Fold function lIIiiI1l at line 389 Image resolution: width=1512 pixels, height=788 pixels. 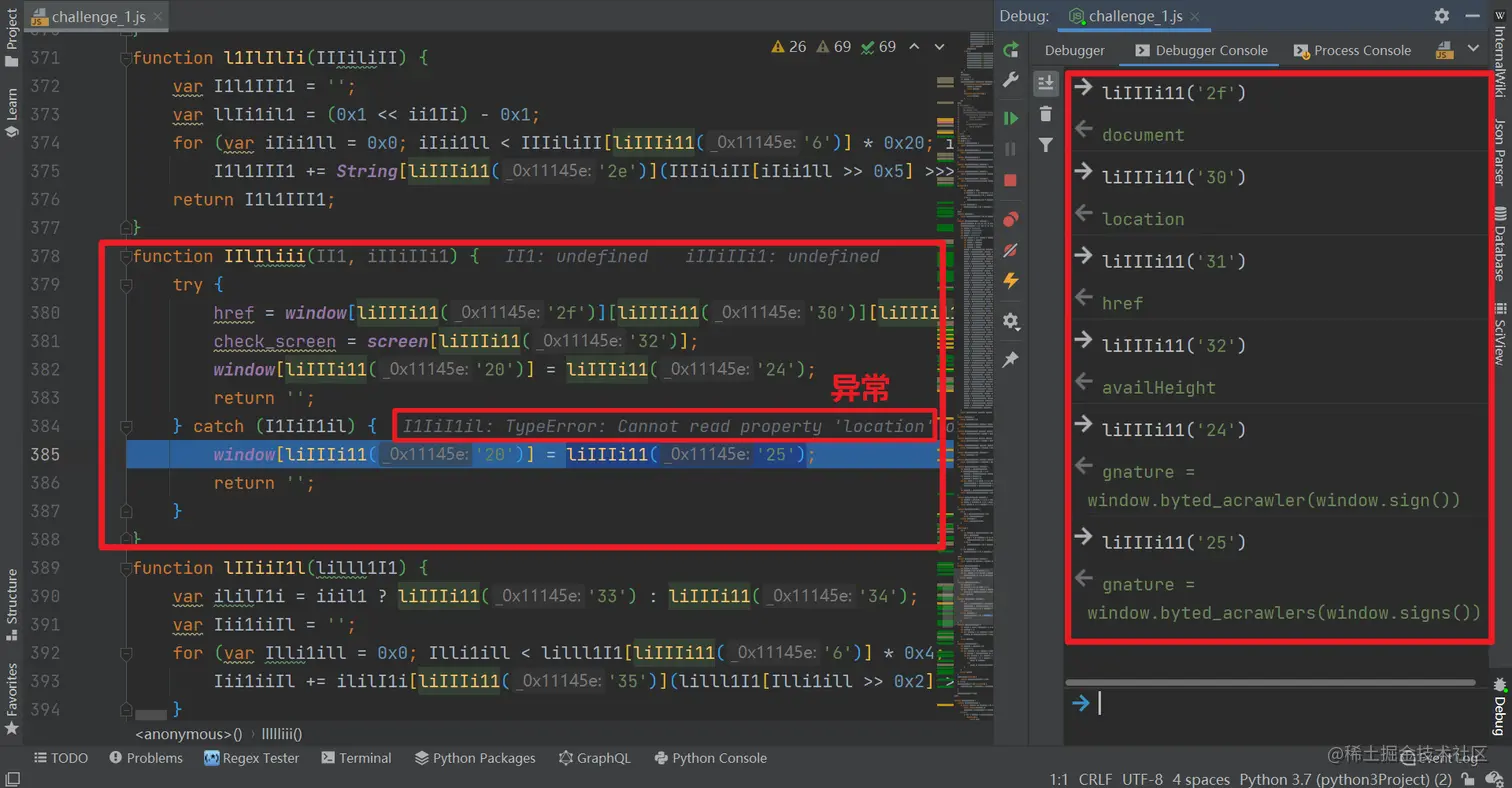(125, 568)
